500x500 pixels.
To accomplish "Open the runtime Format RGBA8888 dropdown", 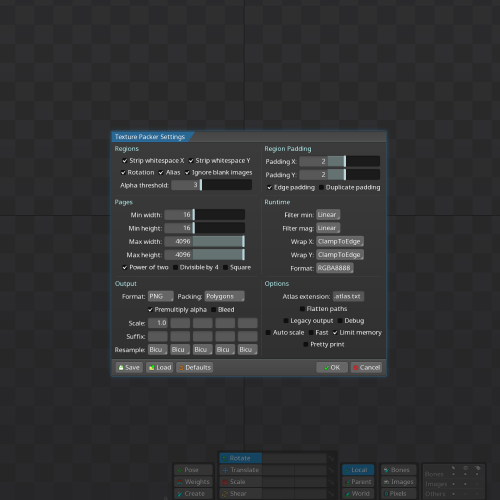I will pos(335,268).
